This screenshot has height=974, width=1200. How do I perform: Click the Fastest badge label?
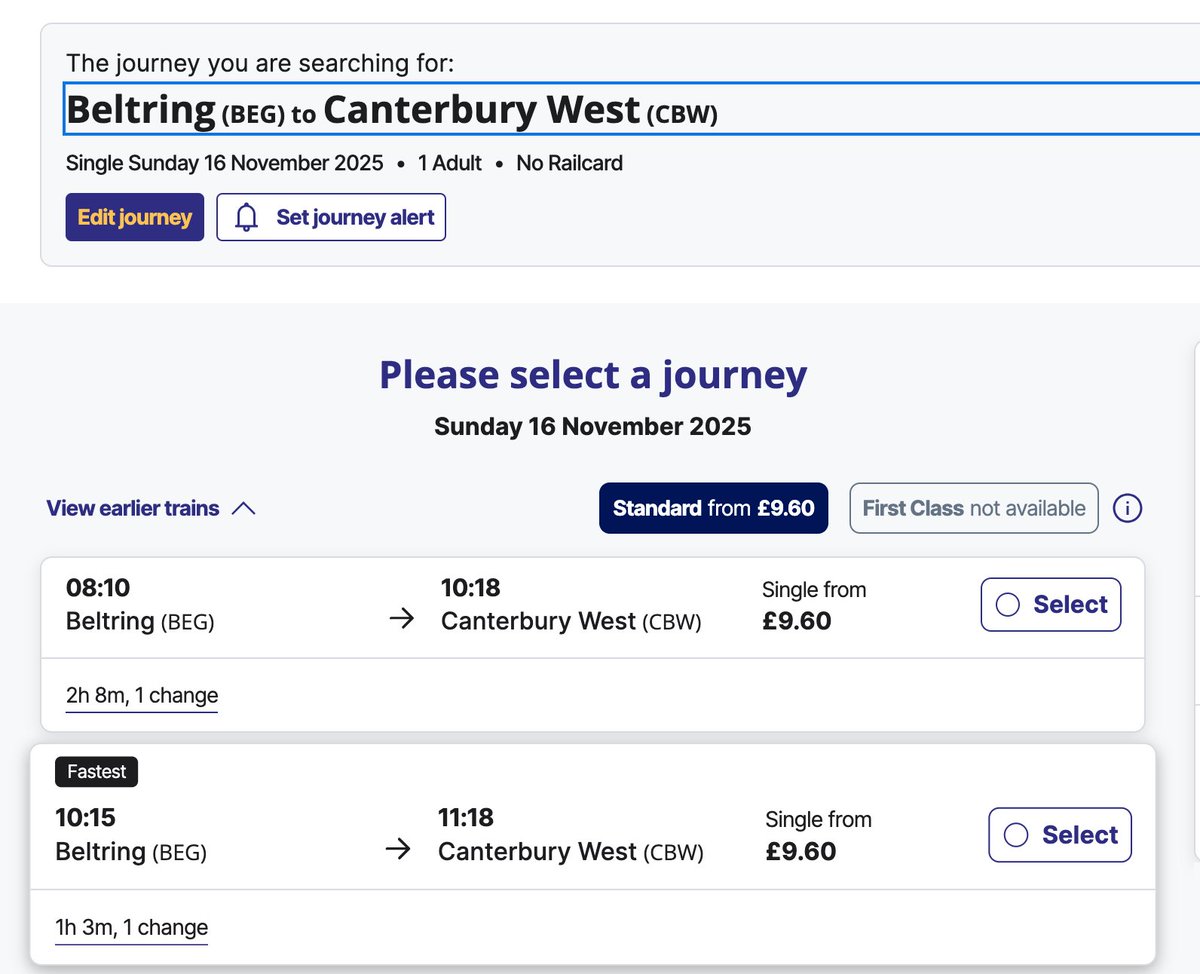[97, 772]
